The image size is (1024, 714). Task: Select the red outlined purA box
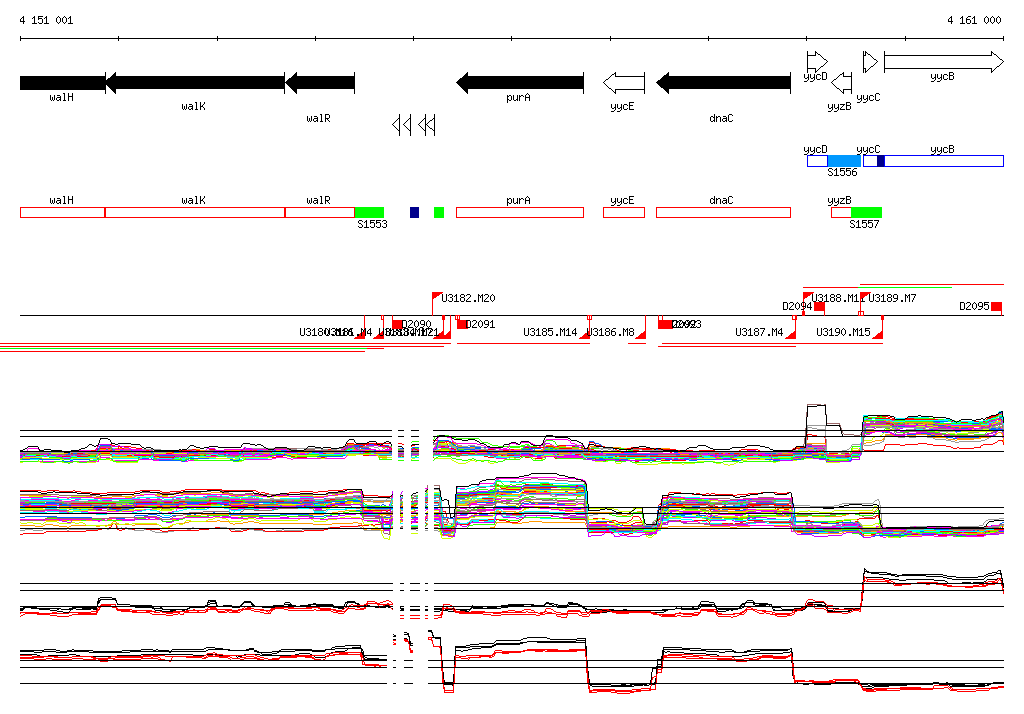[520, 212]
